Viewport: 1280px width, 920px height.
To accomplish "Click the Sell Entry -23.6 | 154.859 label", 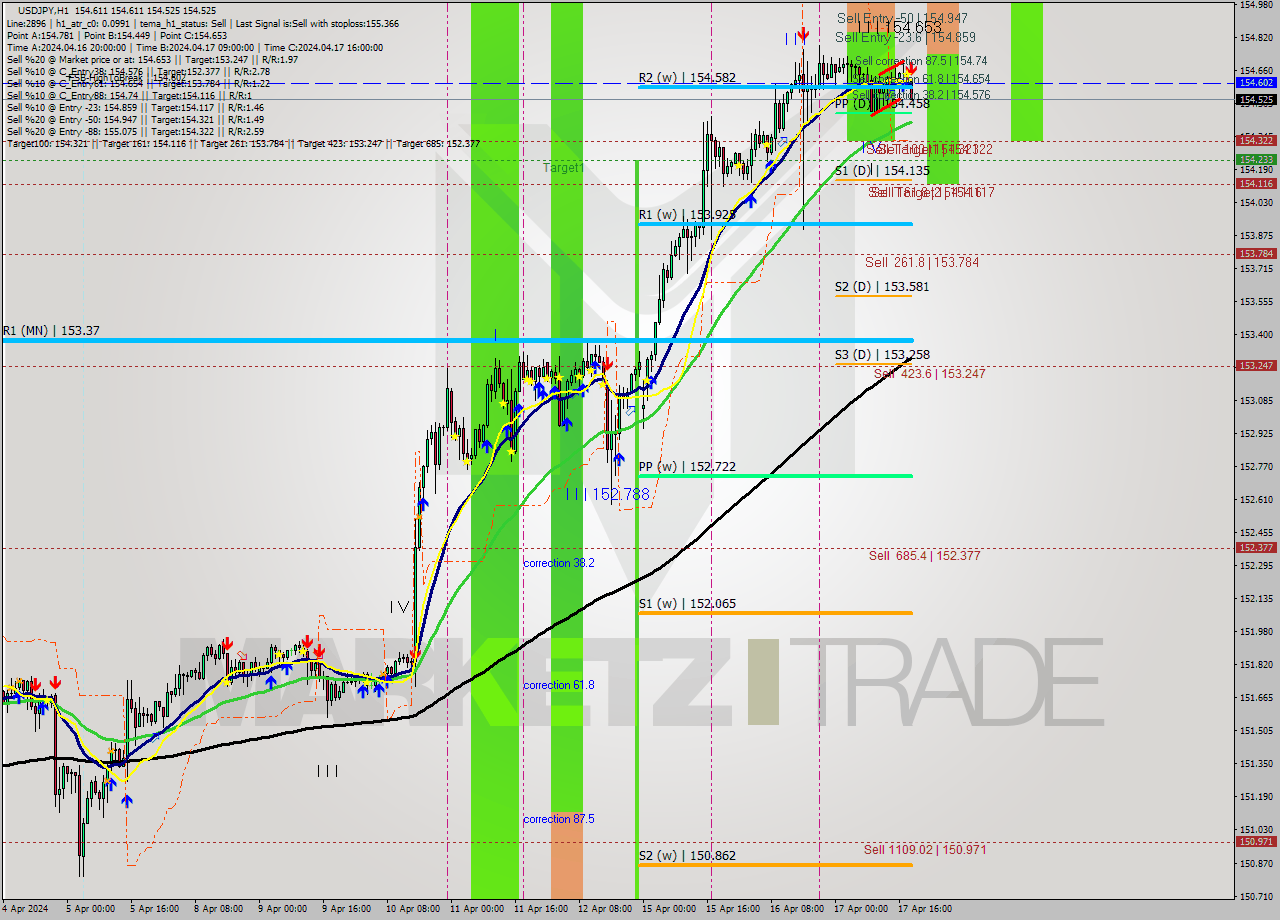I will coord(905,37).
